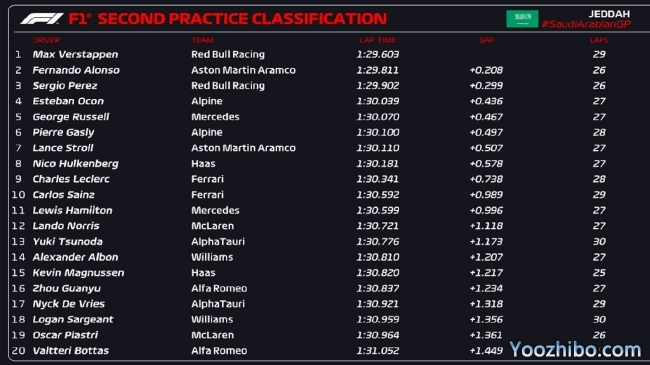Click the DRIVER column header

pyautogui.click(x=46, y=40)
